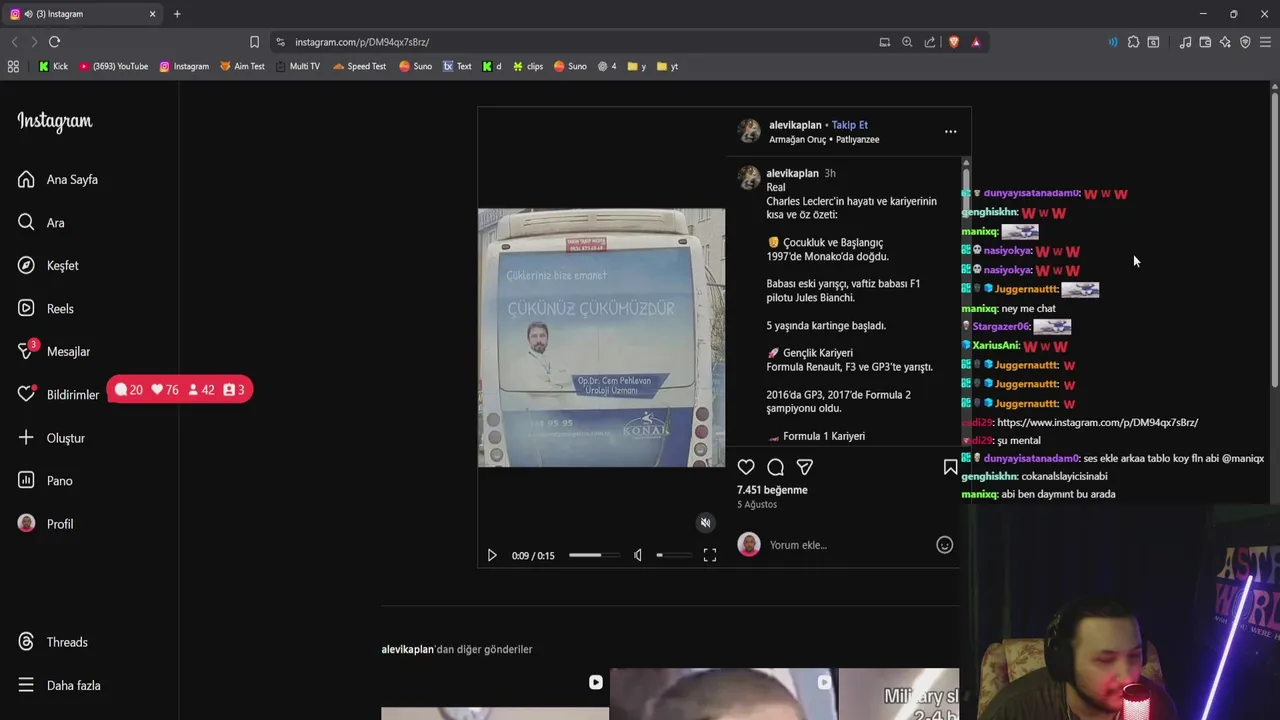The height and width of the screenshot is (720, 1280).
Task: Open Profil page
Action: click(x=46, y=524)
